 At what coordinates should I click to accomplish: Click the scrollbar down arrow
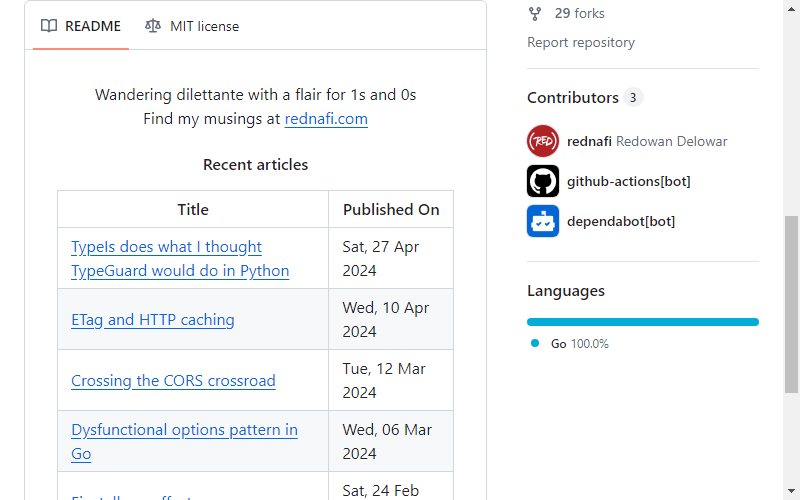click(x=791, y=491)
